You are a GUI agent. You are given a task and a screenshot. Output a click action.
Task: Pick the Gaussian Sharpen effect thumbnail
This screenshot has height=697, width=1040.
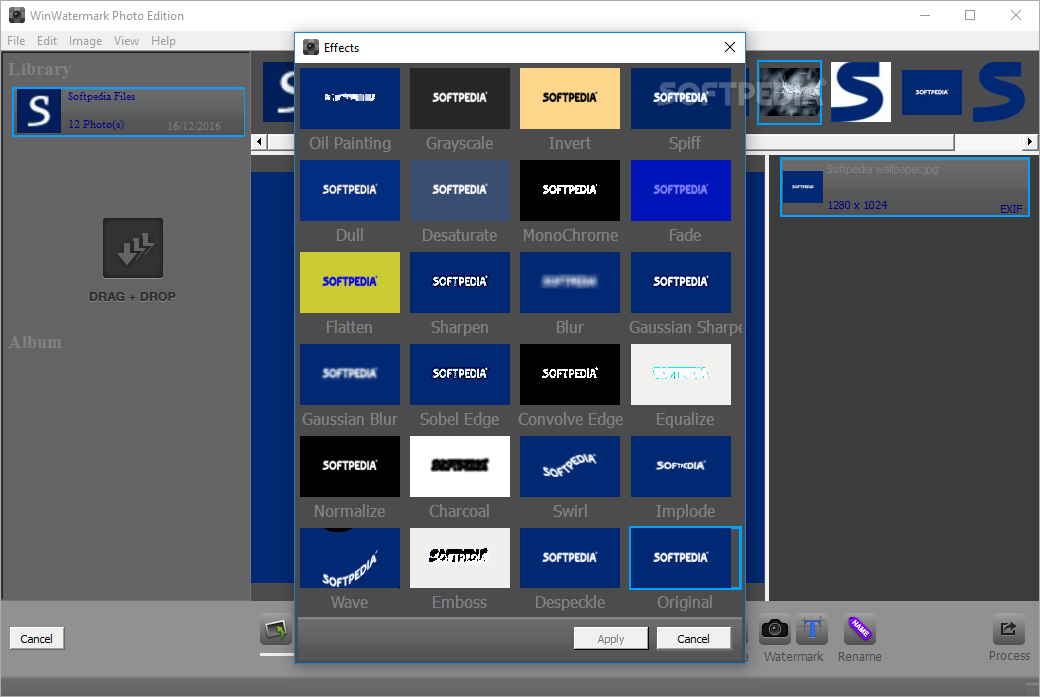681,283
